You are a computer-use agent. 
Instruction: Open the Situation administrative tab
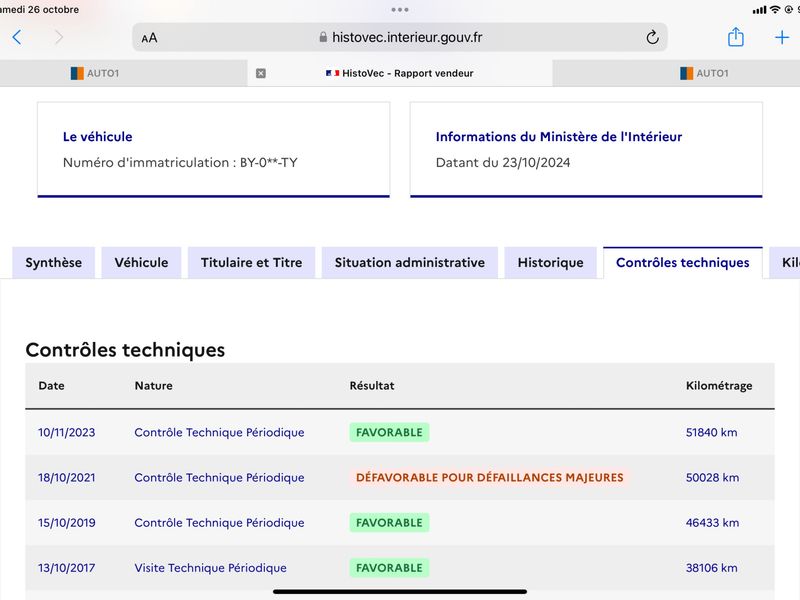[x=410, y=263]
